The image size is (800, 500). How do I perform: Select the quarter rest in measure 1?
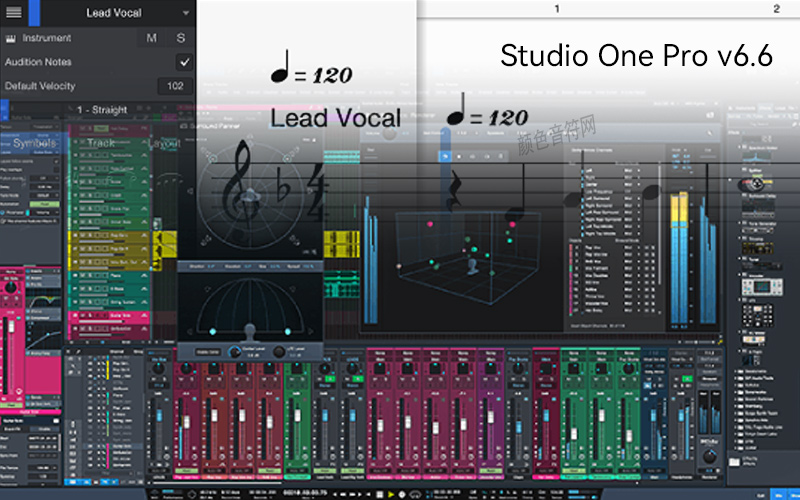tap(453, 190)
